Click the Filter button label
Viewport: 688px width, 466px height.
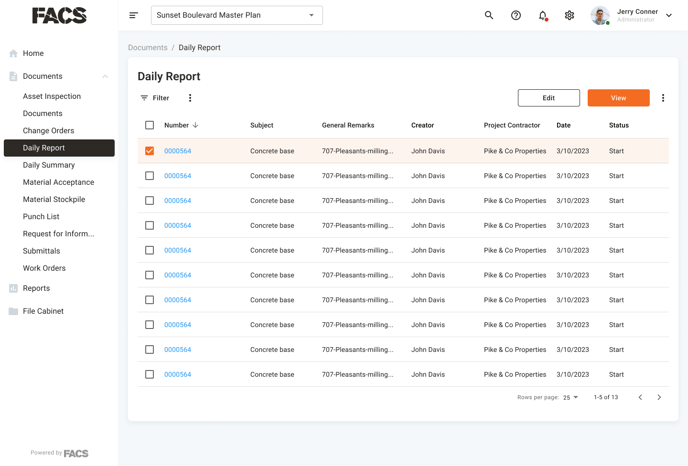[x=161, y=98]
